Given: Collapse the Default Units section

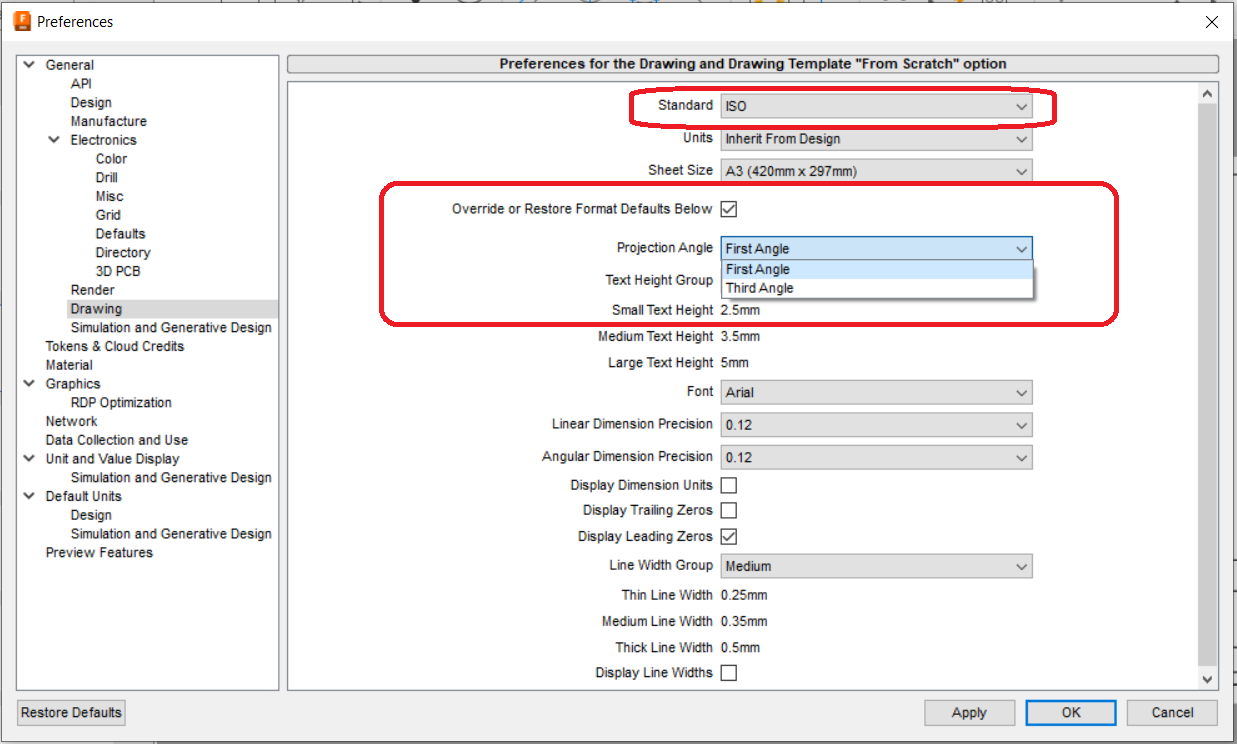Looking at the screenshot, I should (29, 496).
